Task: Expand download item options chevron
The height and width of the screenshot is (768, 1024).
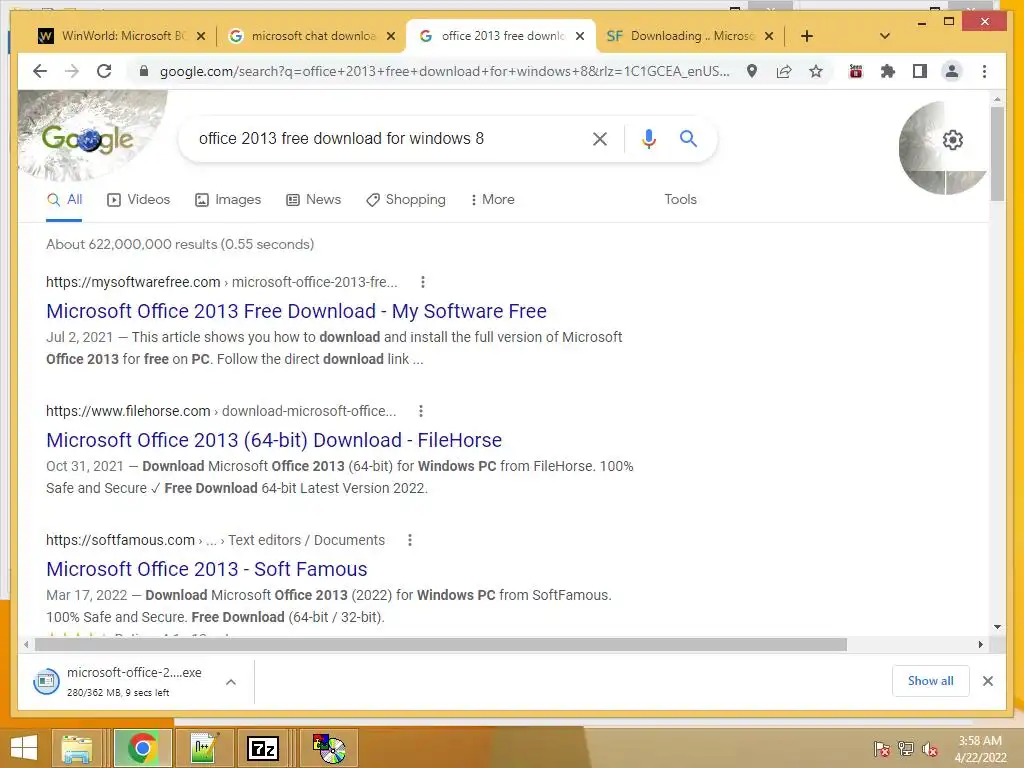Action: pos(231,682)
